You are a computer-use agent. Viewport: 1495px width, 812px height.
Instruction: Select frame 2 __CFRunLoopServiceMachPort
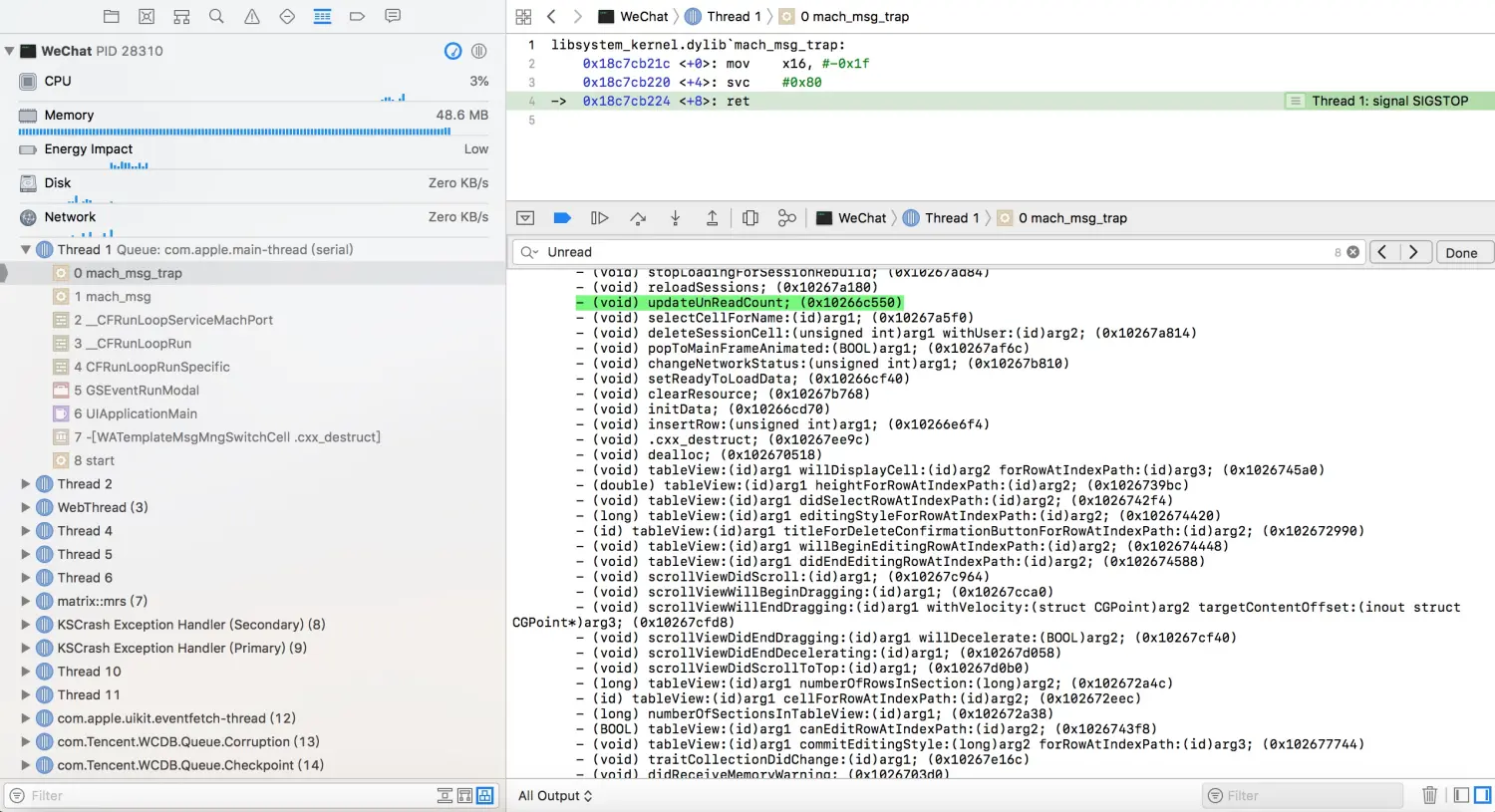pyautogui.click(x=253, y=320)
